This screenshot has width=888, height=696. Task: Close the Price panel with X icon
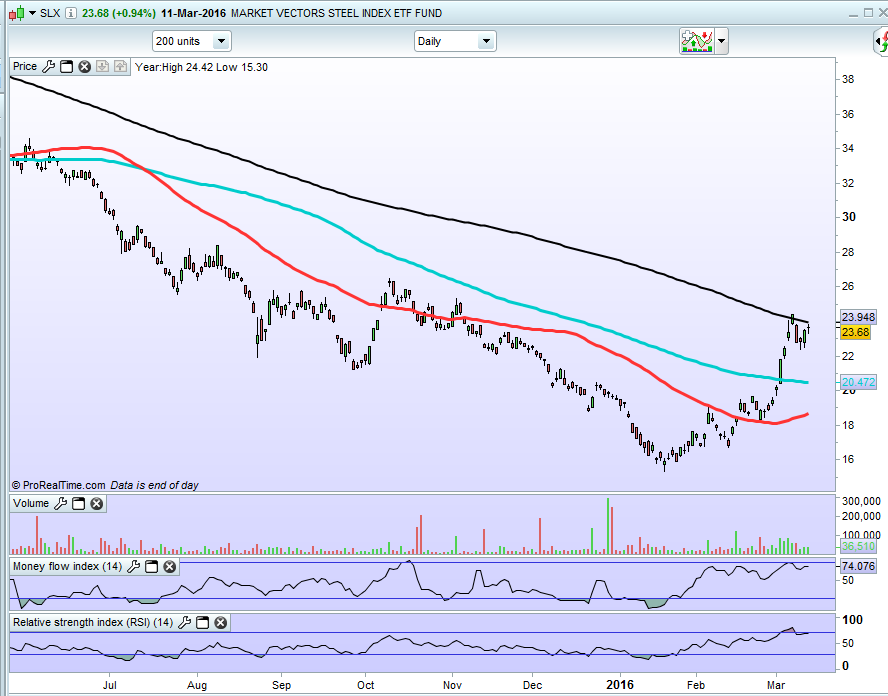point(84,67)
